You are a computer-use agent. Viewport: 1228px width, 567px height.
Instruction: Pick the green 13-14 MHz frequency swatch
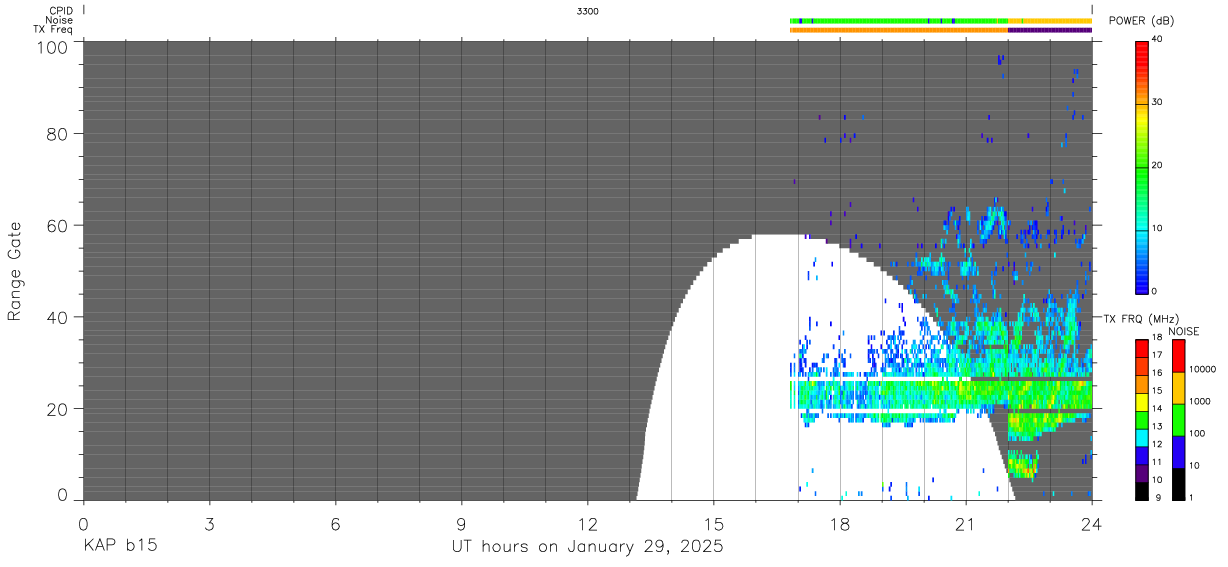(x=1142, y=419)
